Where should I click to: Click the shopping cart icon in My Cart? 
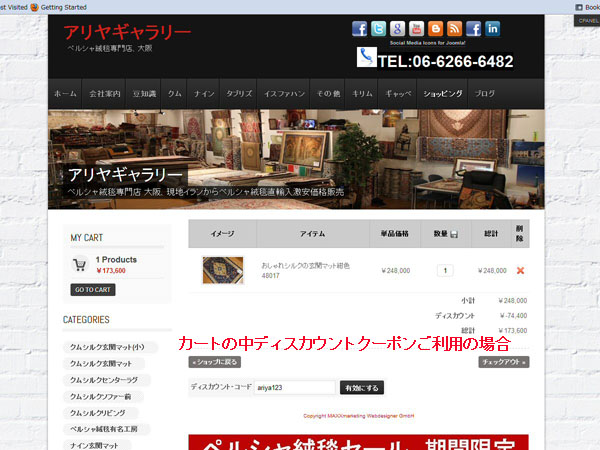pos(79,265)
